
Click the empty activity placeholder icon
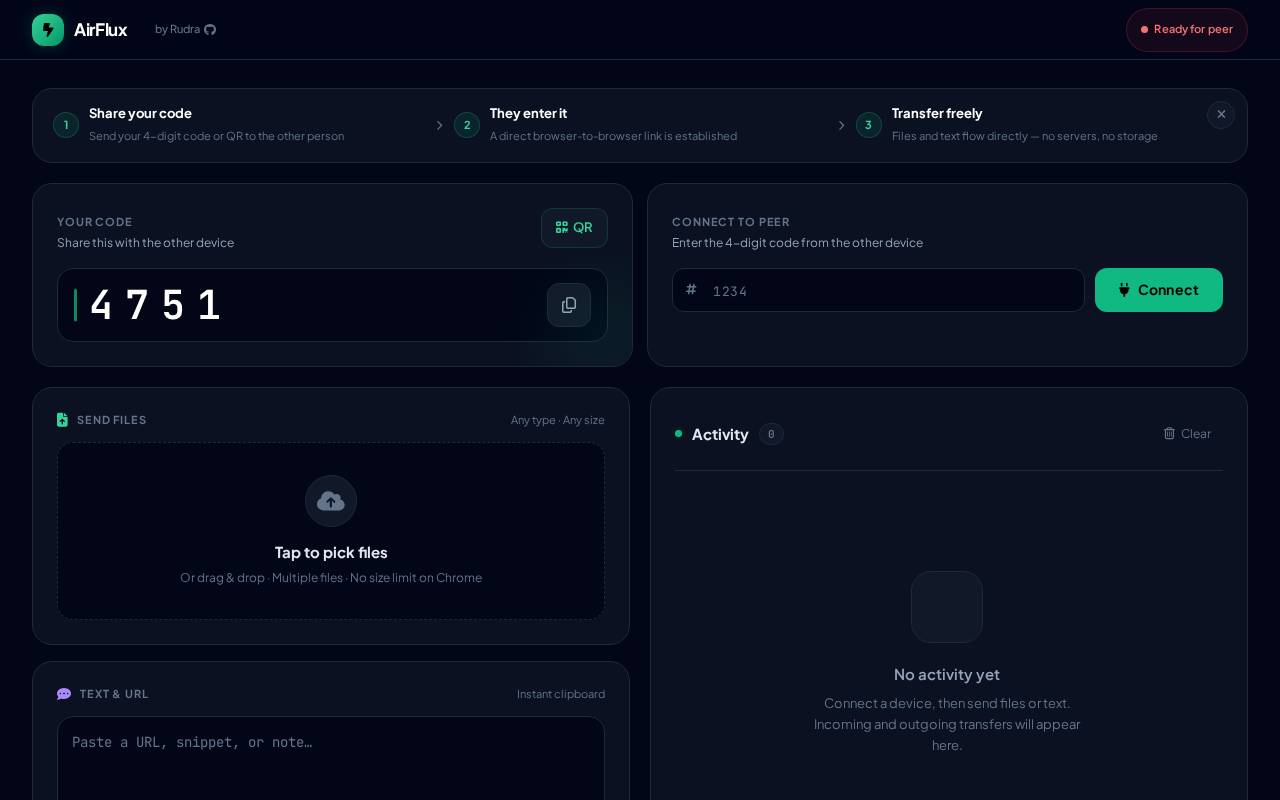click(x=947, y=607)
